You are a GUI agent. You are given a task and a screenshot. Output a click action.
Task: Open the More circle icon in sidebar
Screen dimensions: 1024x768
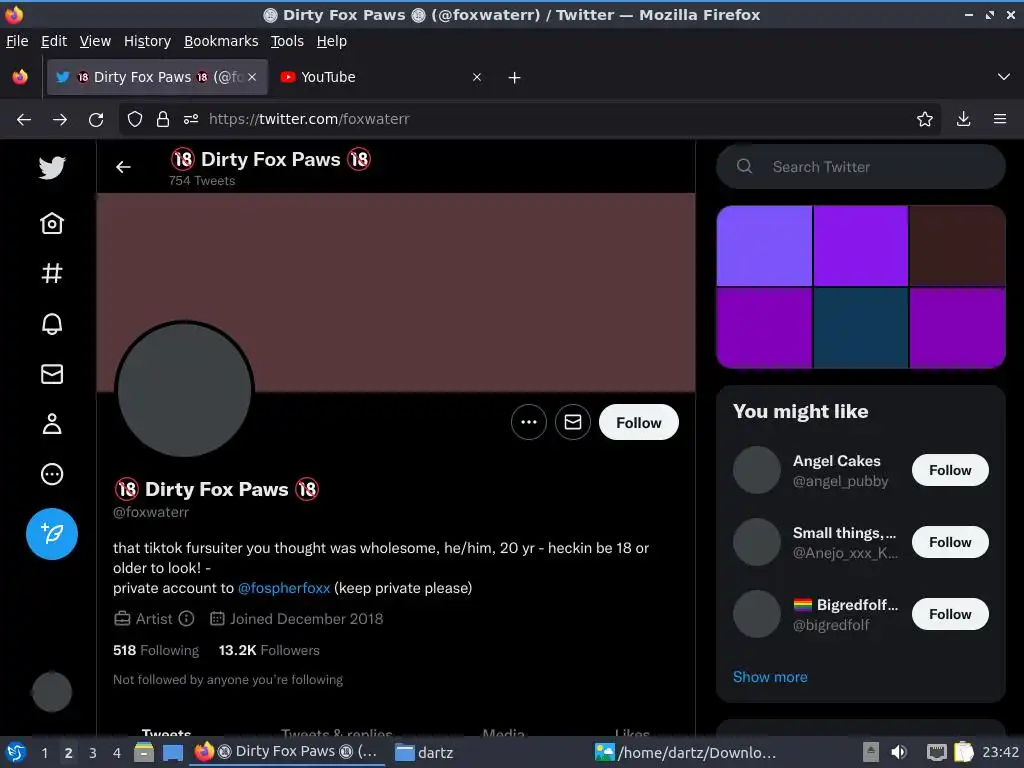click(52, 474)
